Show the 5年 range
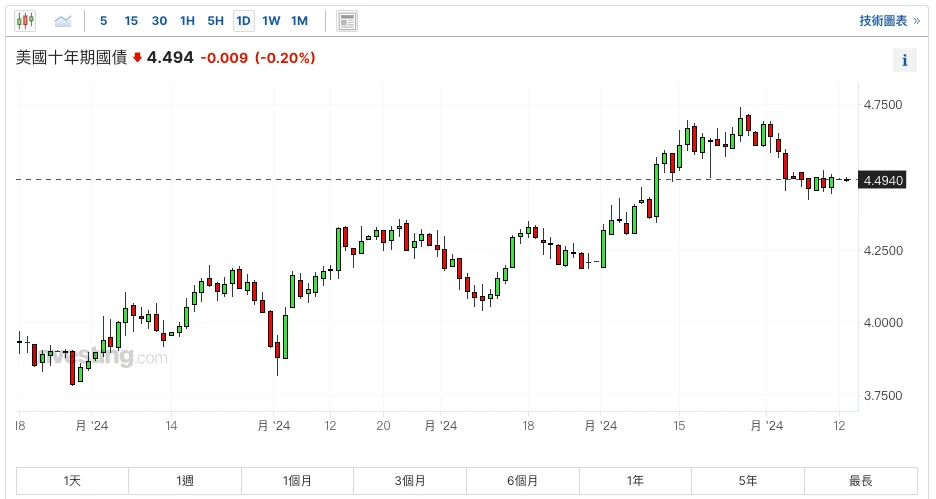 747,481
